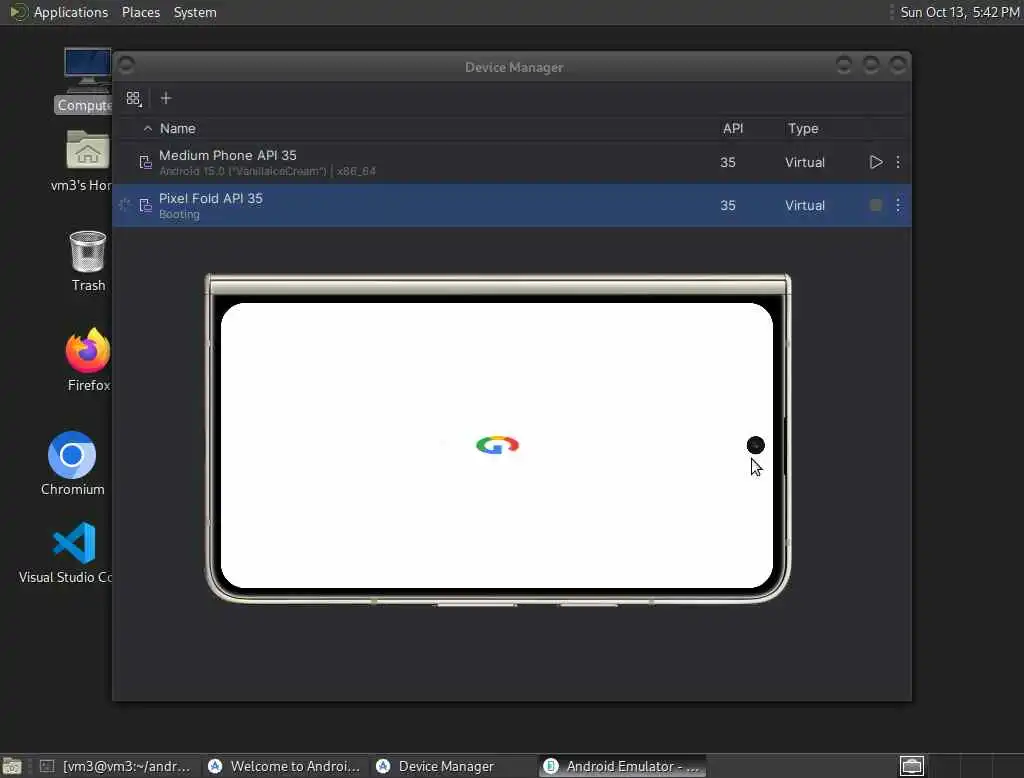Open the Applications menu
Image resolution: width=1024 pixels, height=778 pixels.
(59, 12)
